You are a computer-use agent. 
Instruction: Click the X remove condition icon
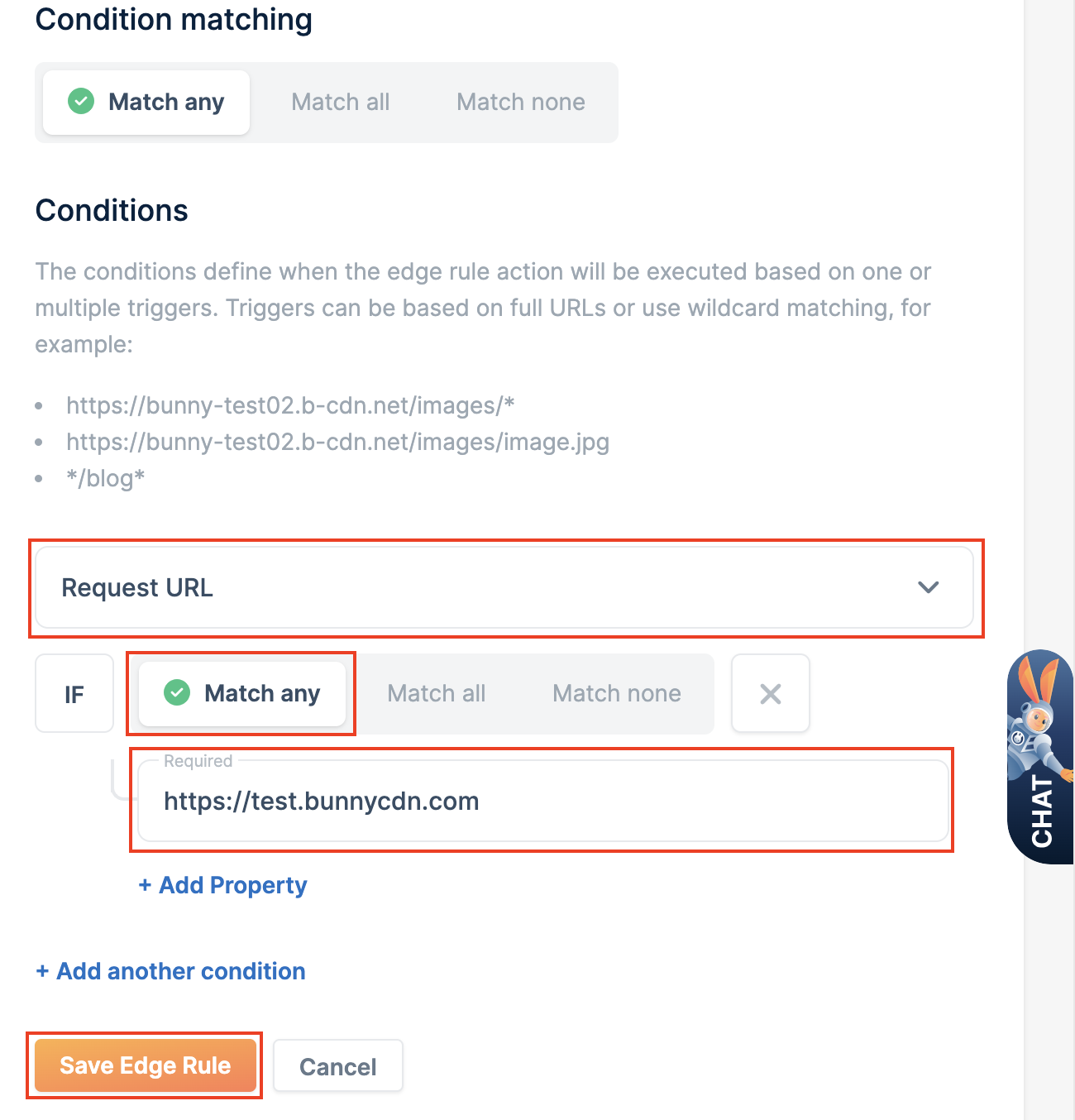(770, 694)
